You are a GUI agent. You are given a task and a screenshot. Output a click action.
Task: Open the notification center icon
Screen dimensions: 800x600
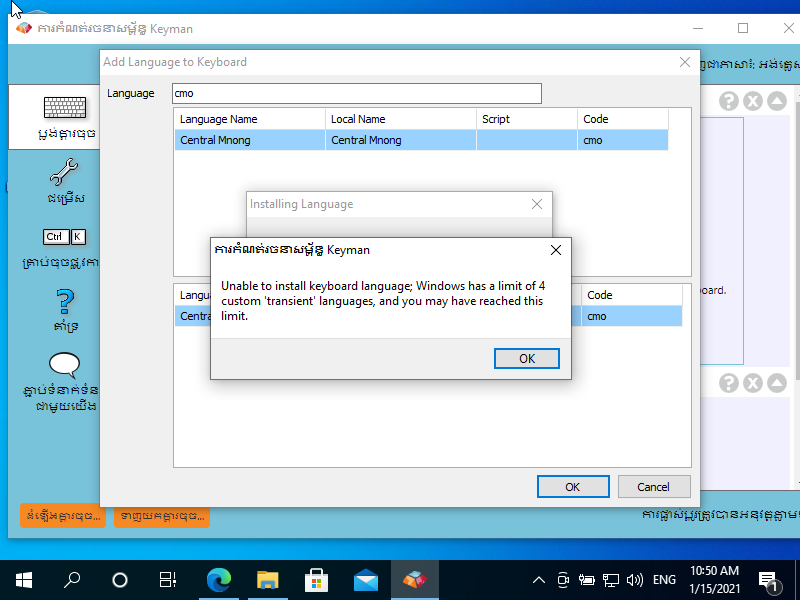click(x=769, y=580)
